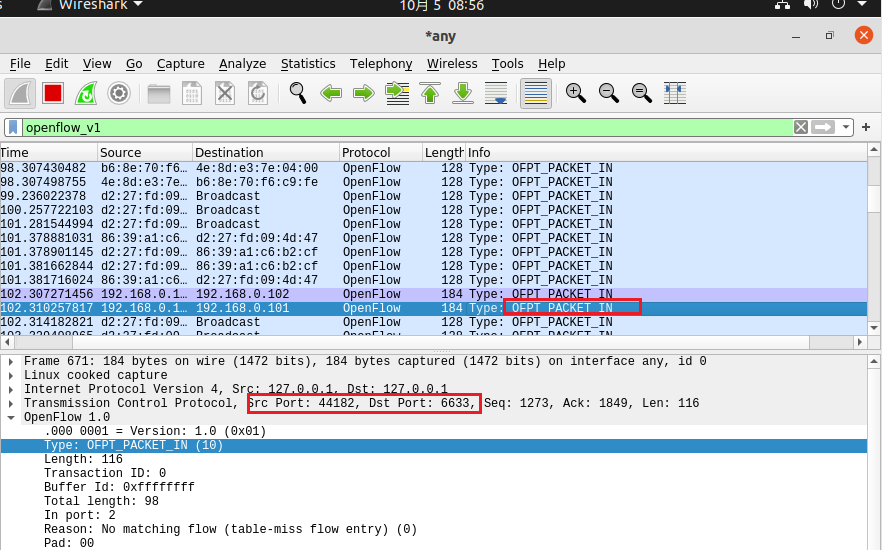This screenshot has width=882, height=550.
Task: Go forward to next packet arrow
Action: [364, 93]
